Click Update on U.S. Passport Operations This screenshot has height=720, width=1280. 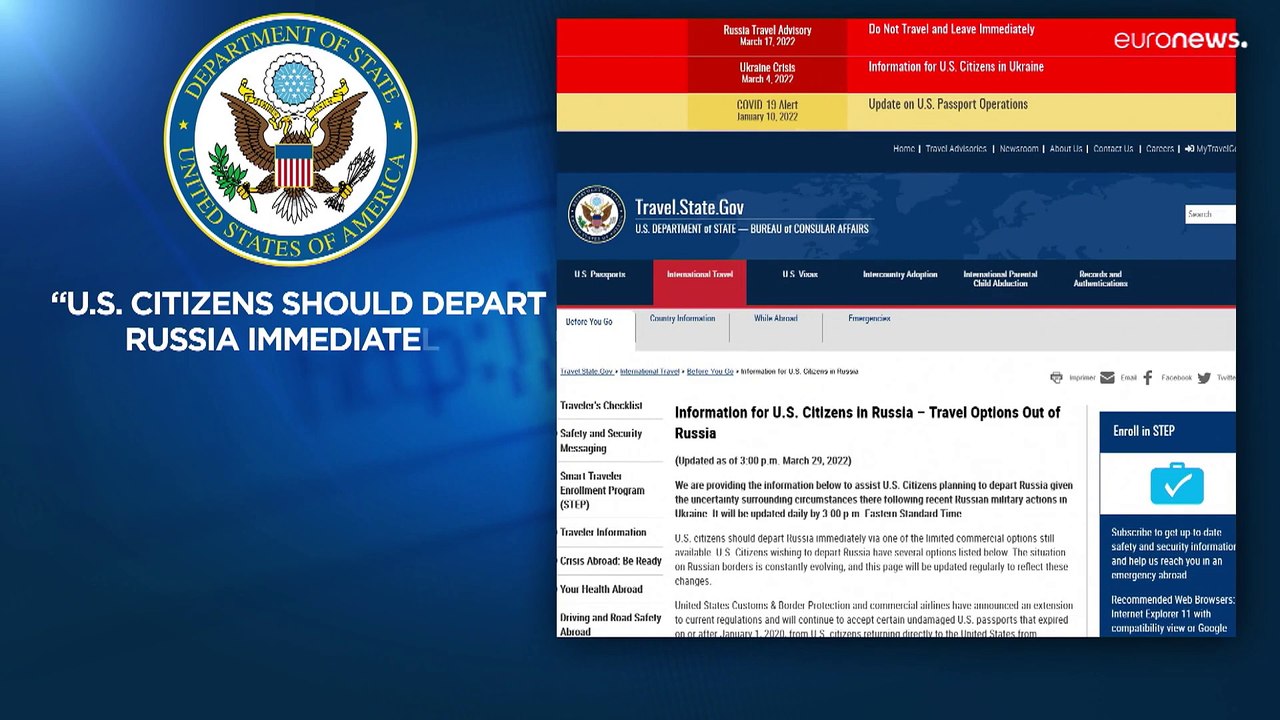(x=948, y=104)
